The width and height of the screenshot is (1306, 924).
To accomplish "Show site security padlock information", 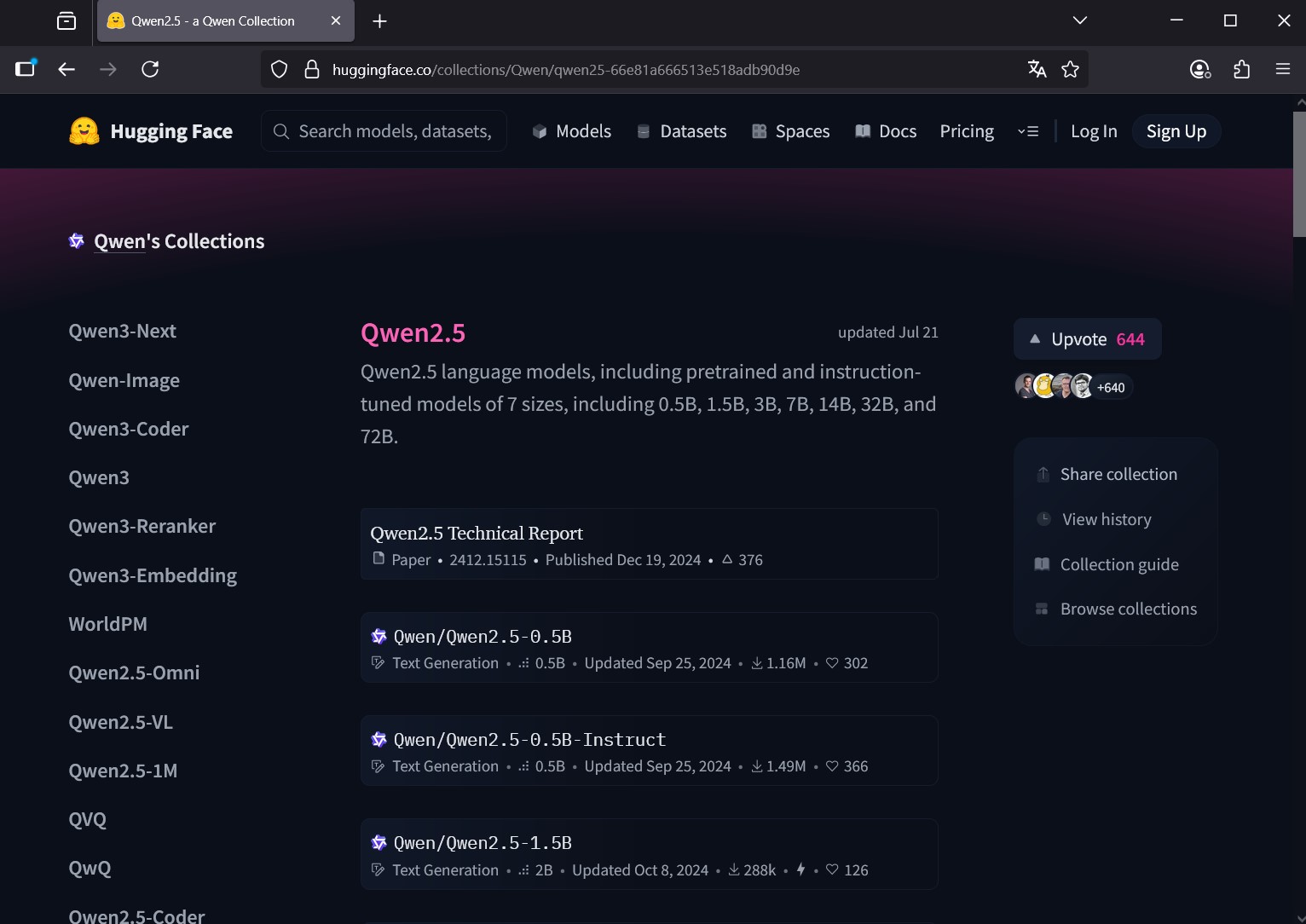I will (x=312, y=70).
